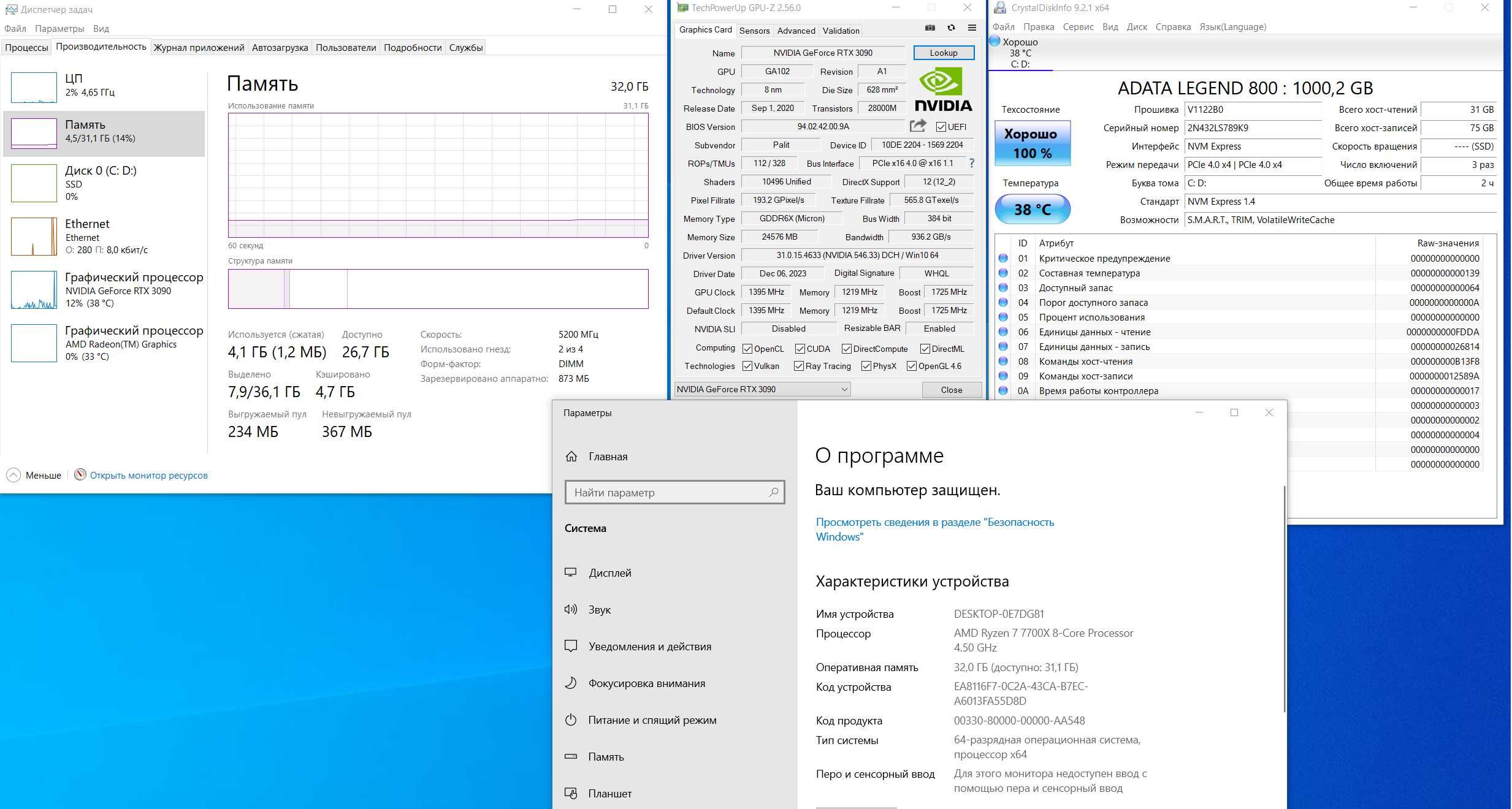Click the resource monitor icon in Task Manager
The height and width of the screenshot is (809, 1512).
tap(80, 474)
